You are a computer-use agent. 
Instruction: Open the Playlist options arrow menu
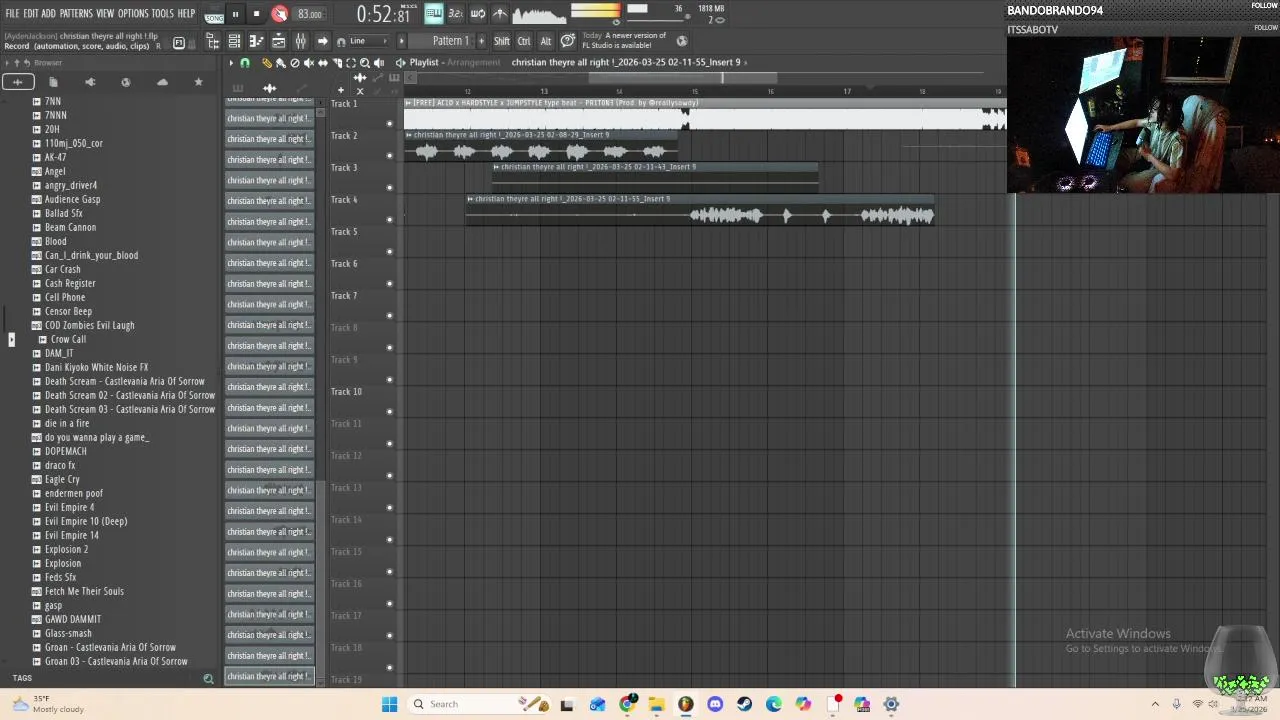click(x=231, y=63)
